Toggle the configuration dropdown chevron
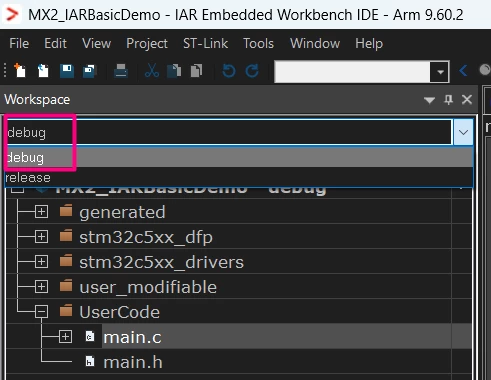 coord(463,132)
